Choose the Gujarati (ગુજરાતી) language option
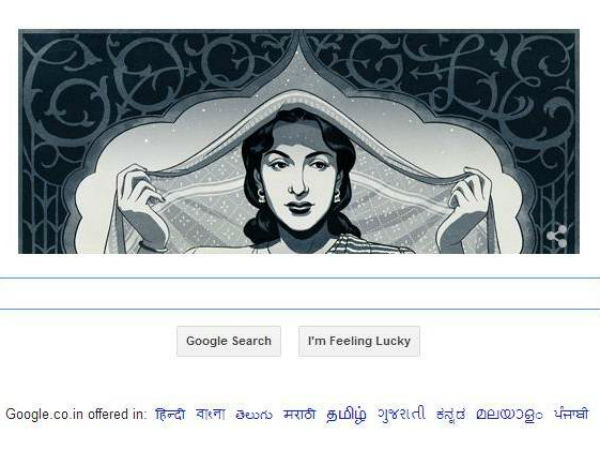This screenshot has height=450, width=600. point(401,414)
